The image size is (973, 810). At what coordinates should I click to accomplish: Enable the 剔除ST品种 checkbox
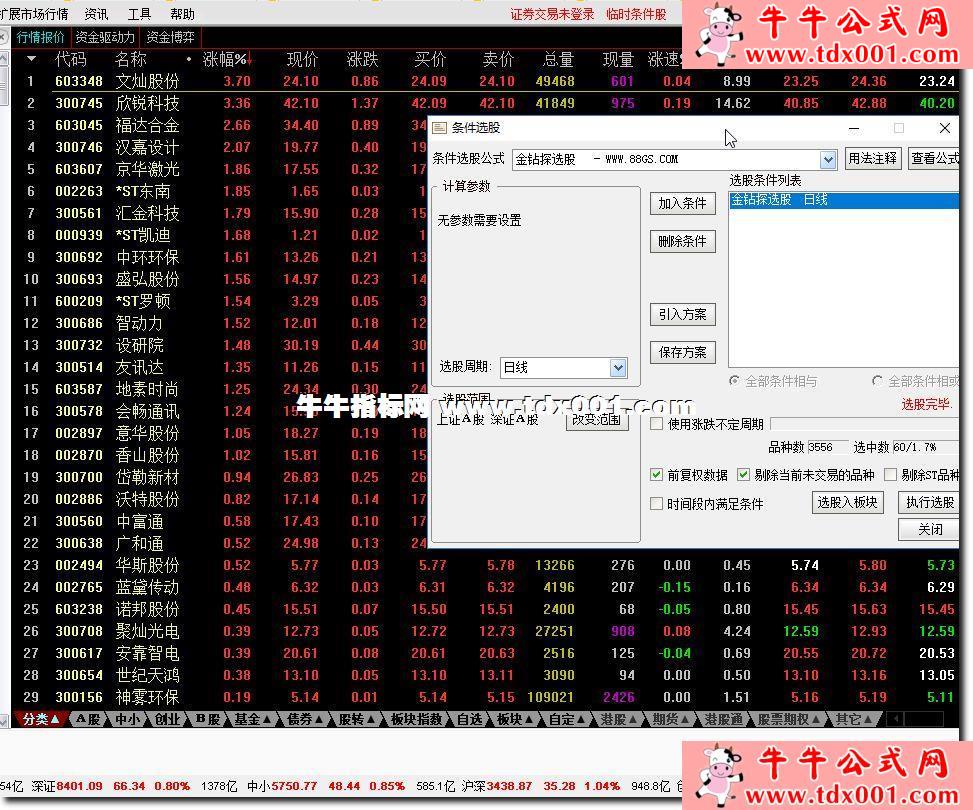coord(890,475)
